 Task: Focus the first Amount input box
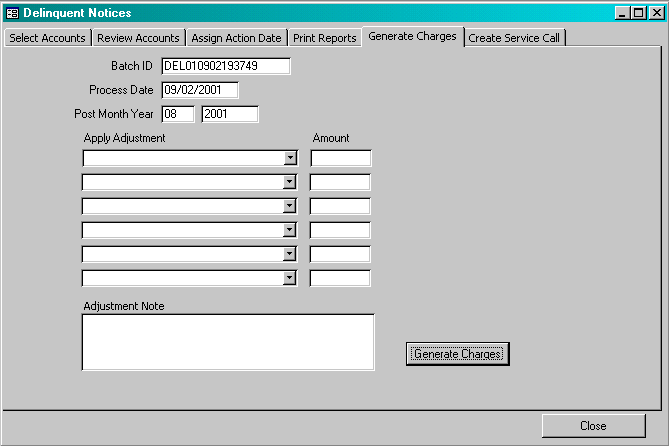tap(341, 158)
